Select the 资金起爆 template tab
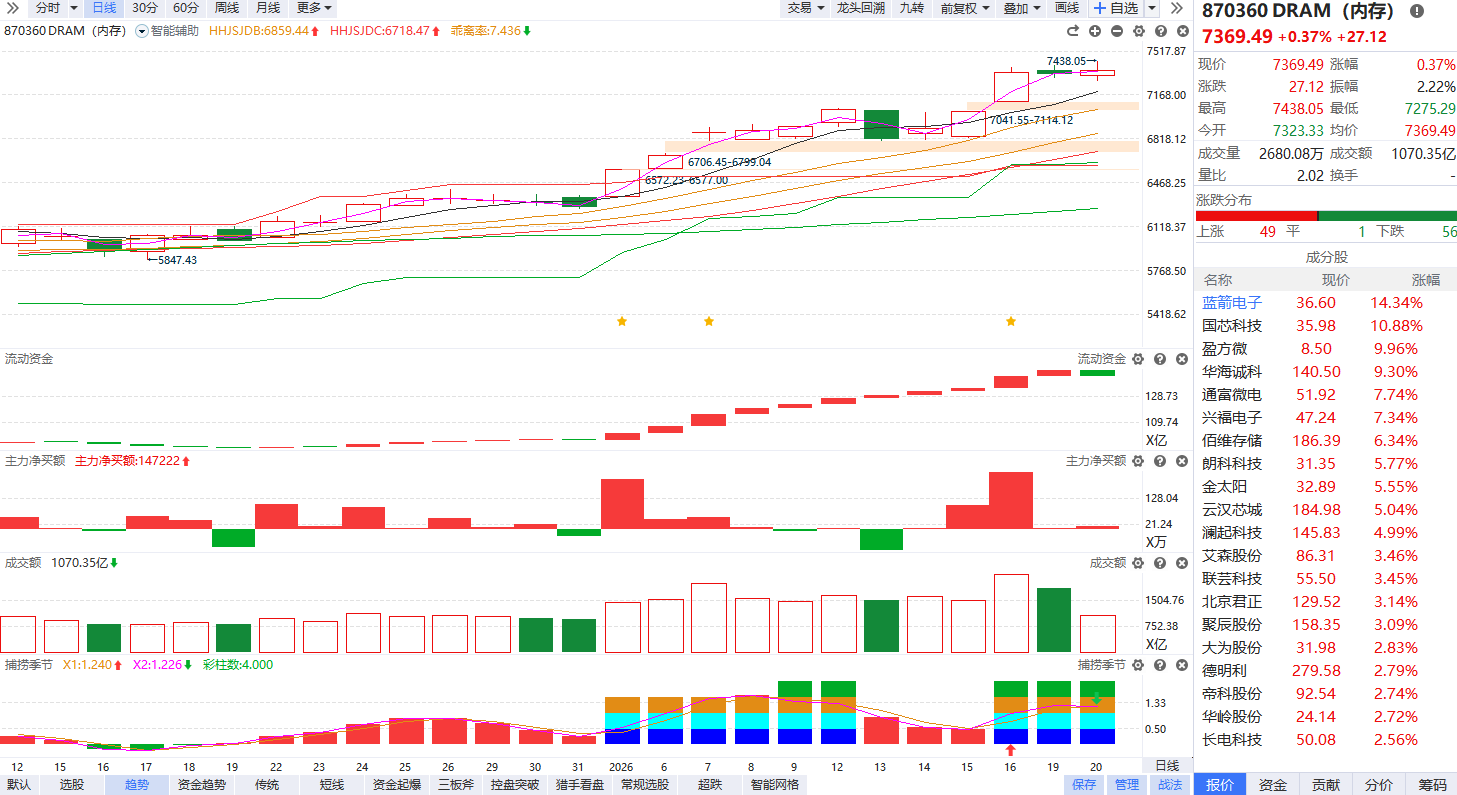 (x=397, y=785)
